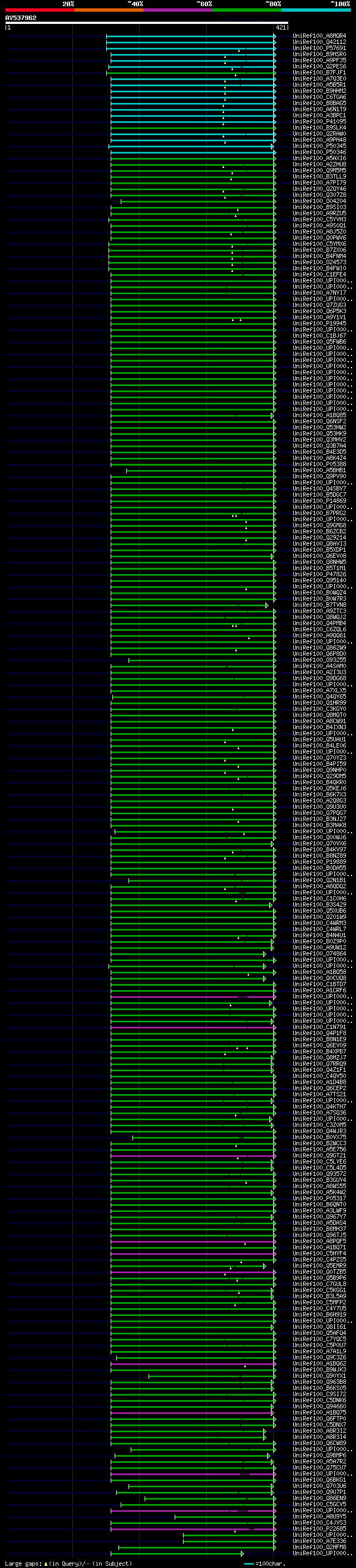Image resolution: width=356 pixels, height=1568 pixels.
Task: Select the UniRef100_B9HHM2 label
Action: pos(319,91)
